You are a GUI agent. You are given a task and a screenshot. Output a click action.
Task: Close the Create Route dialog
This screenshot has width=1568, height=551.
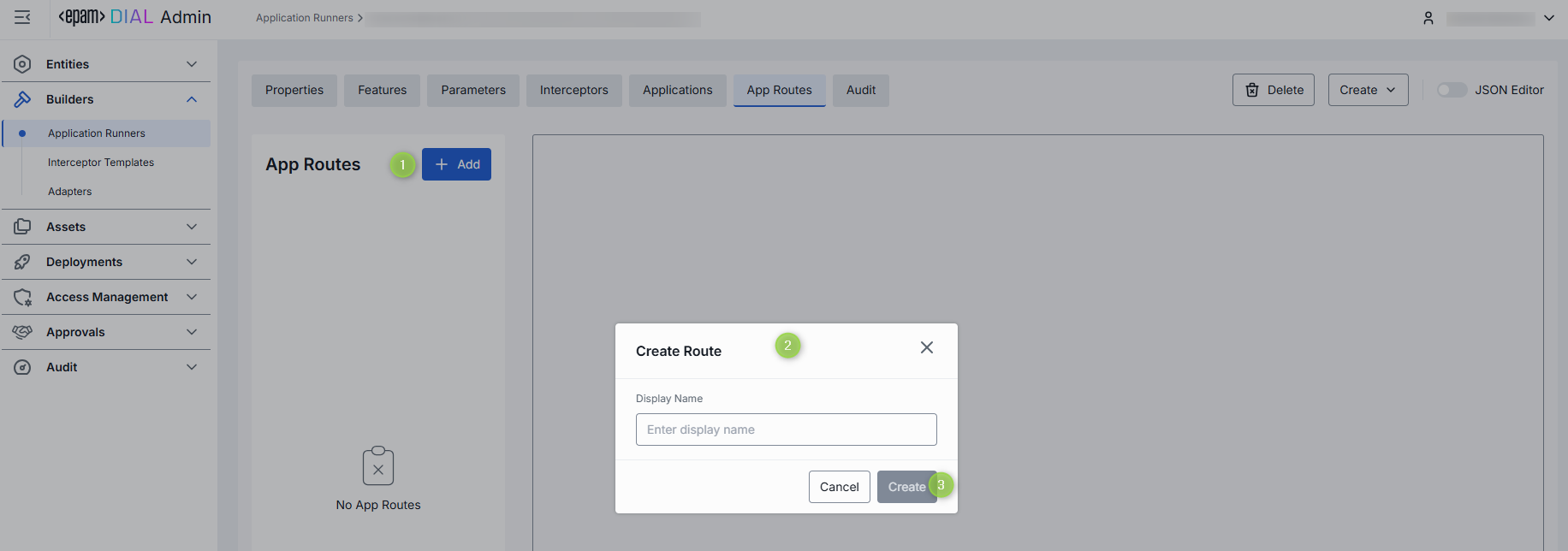click(926, 347)
